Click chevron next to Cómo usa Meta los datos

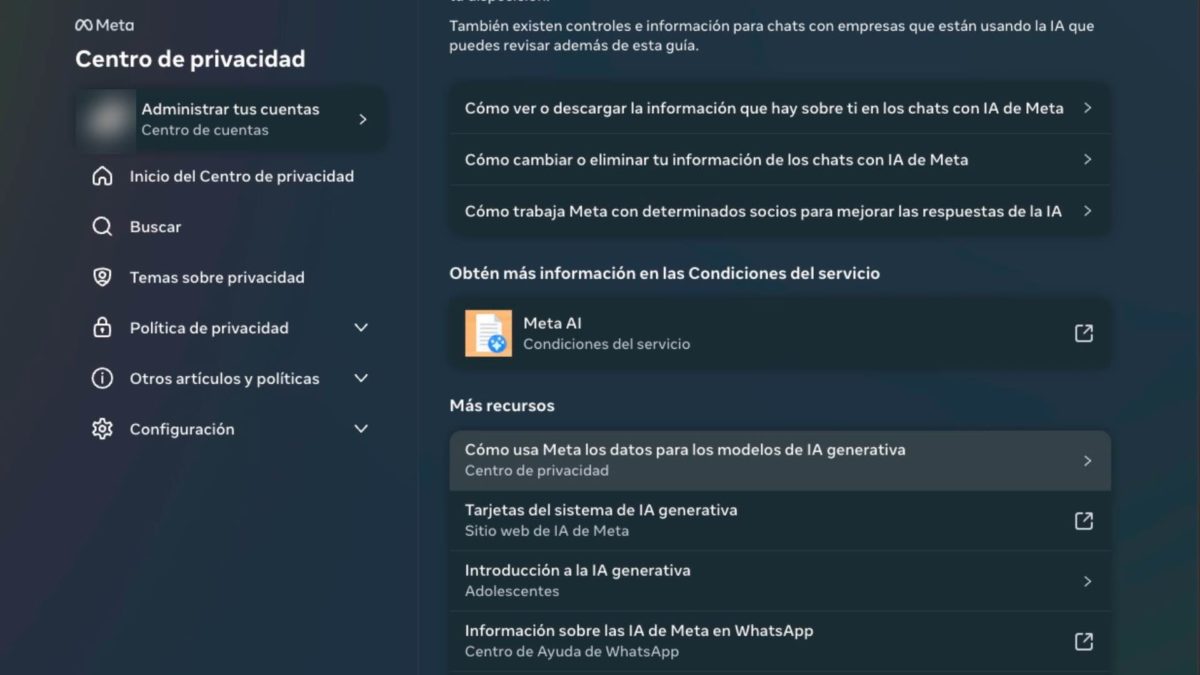[x=1087, y=461]
